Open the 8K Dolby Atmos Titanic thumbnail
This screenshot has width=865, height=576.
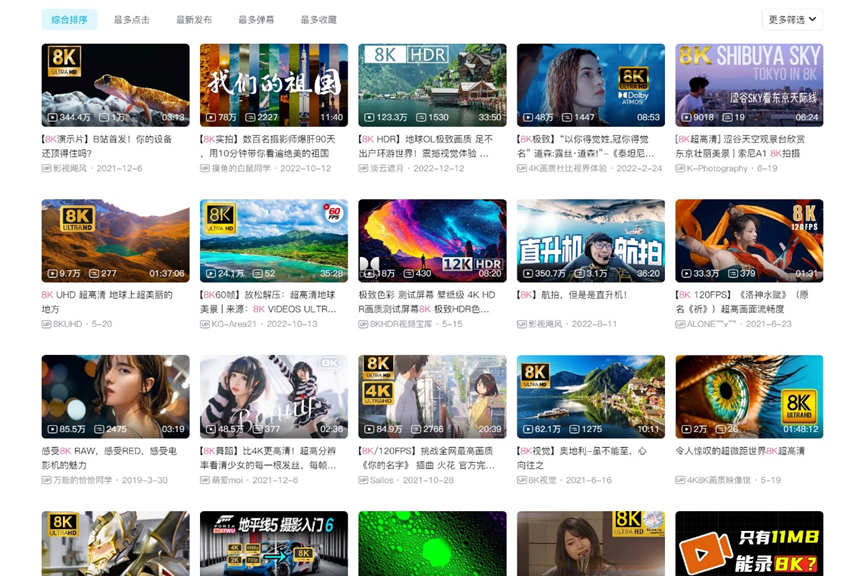pyautogui.click(x=591, y=86)
